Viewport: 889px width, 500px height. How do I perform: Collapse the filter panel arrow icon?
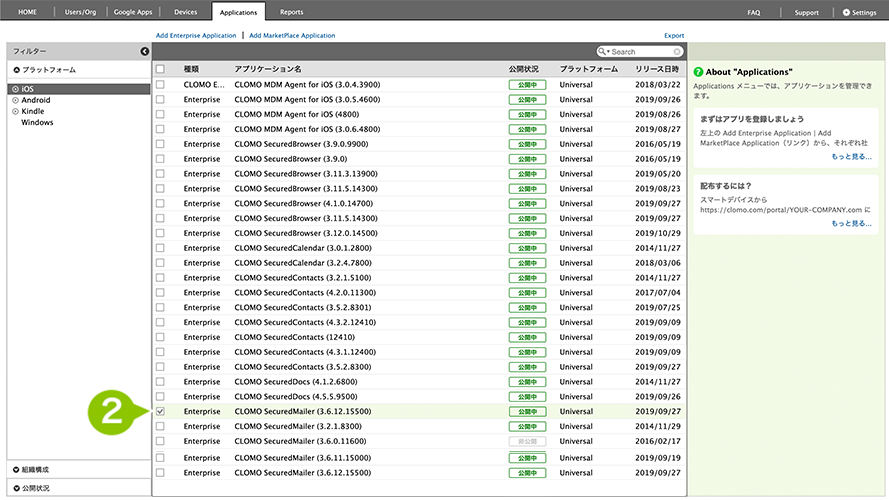click(145, 52)
